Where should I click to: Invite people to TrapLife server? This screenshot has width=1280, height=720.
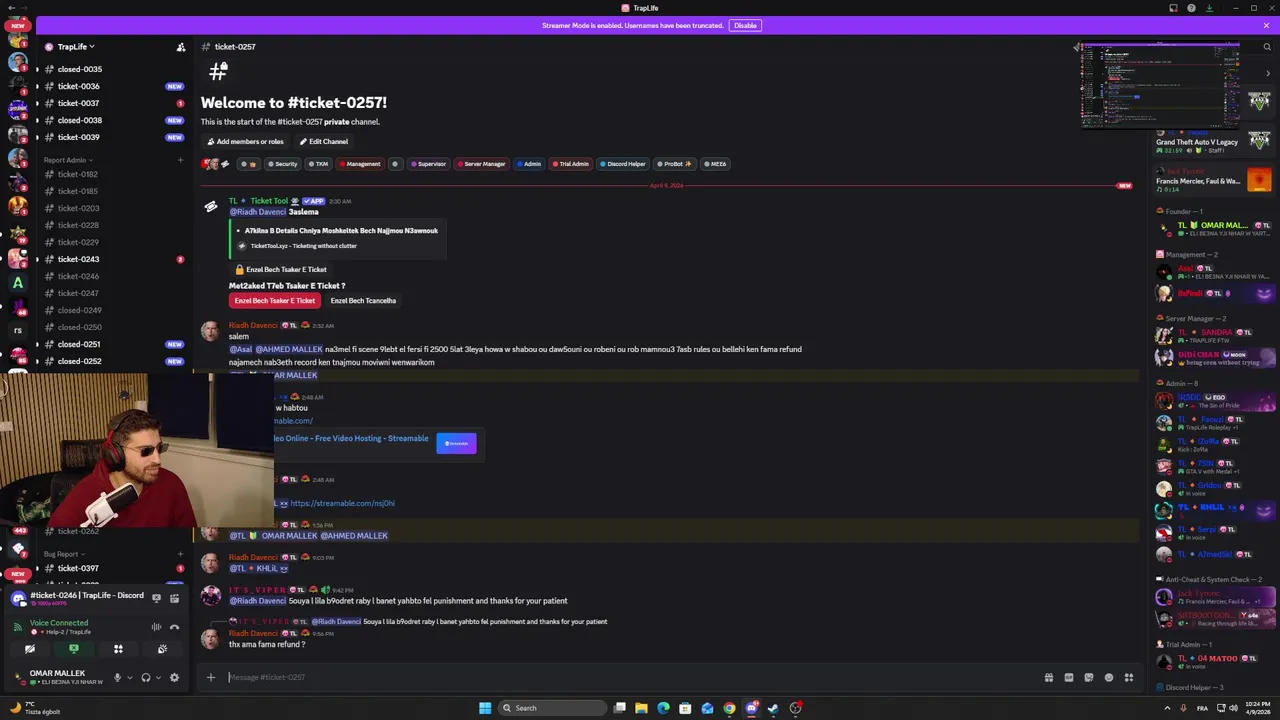click(181, 47)
